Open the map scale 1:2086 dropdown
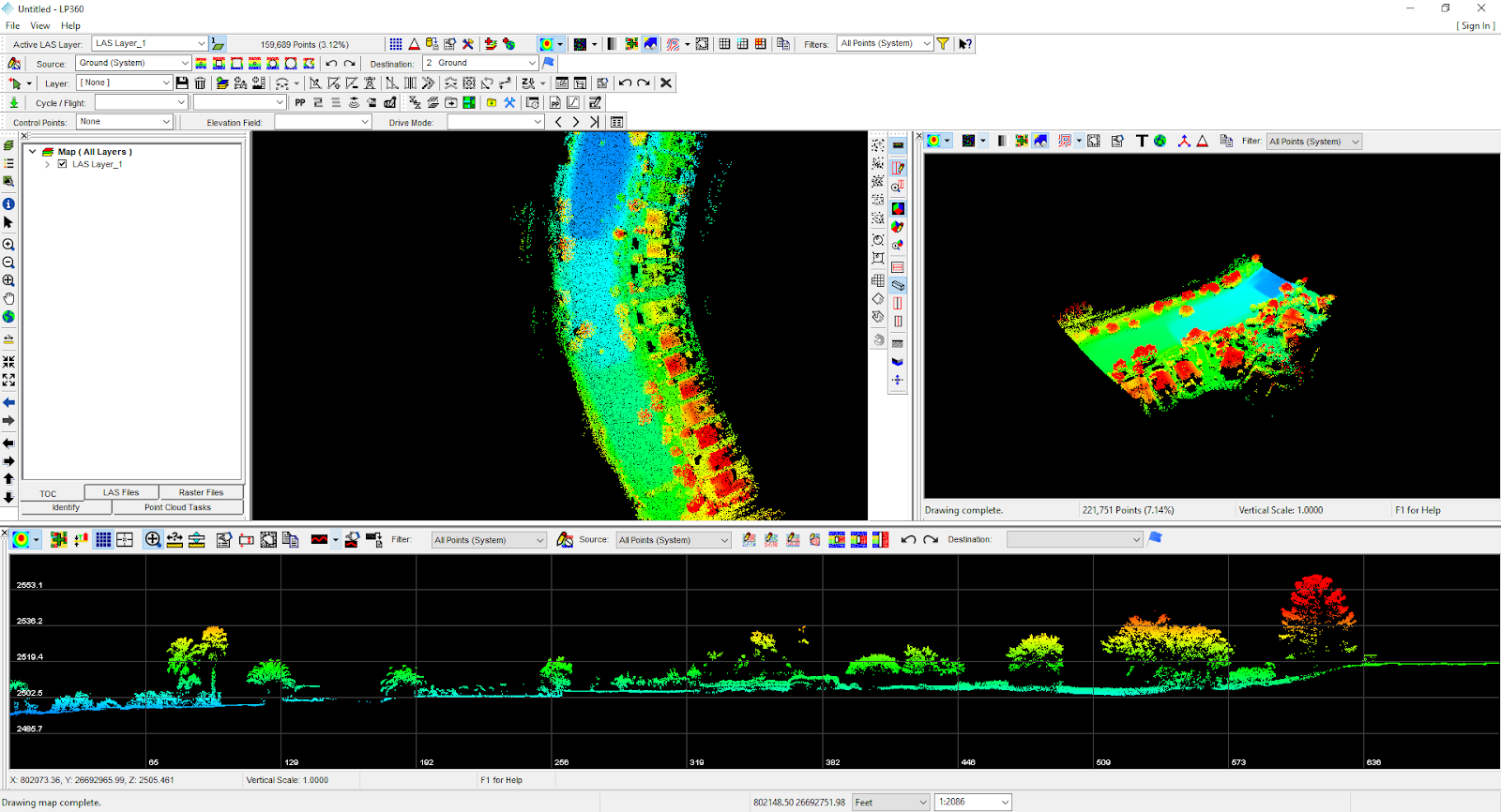Screen dimensions: 1501x812 click(1004, 802)
